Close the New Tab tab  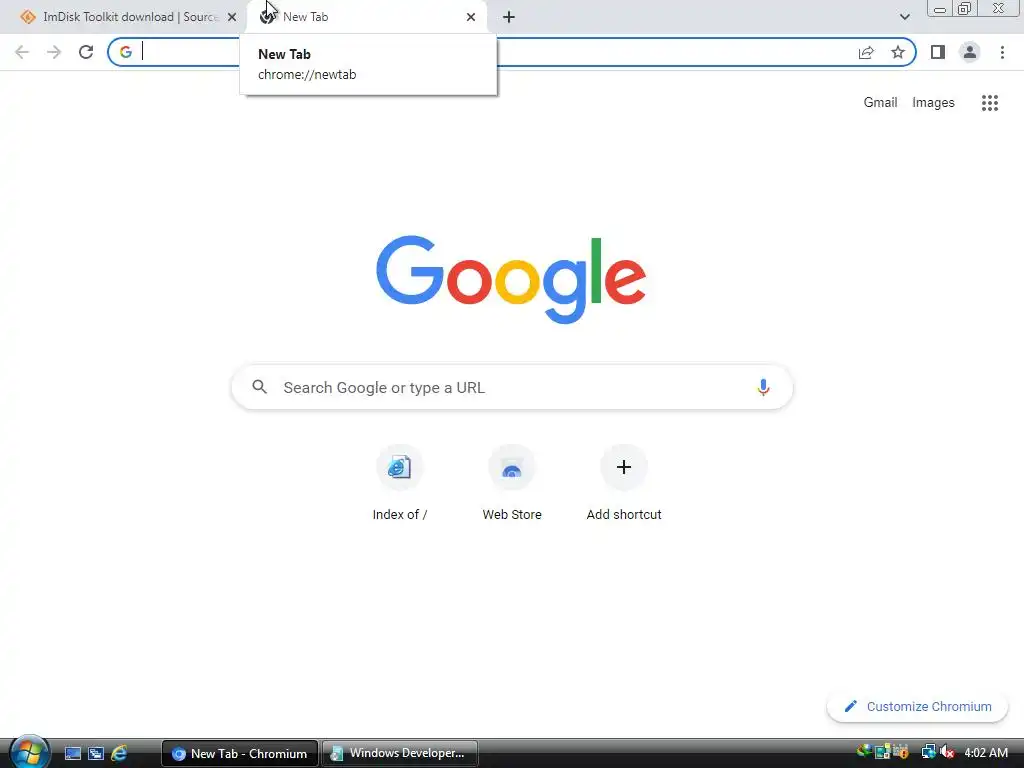point(471,17)
